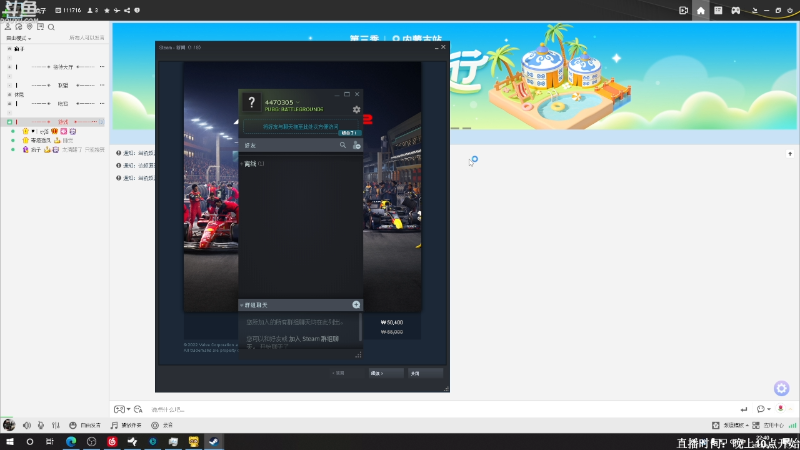
Task: Toggle the microphone icon in bottom bar
Action: [41, 425]
